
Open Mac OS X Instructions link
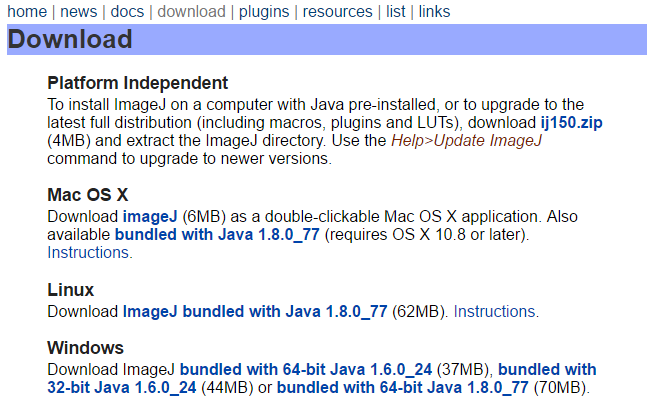pos(90,253)
